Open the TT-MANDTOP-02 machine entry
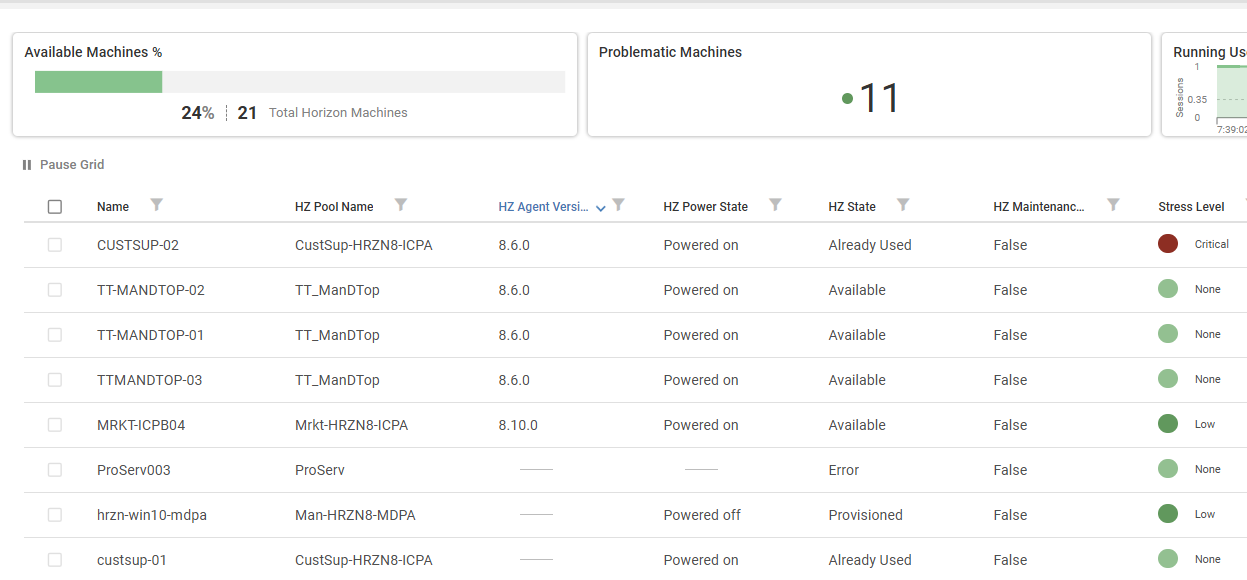The height and width of the screenshot is (580, 1247). click(150, 290)
